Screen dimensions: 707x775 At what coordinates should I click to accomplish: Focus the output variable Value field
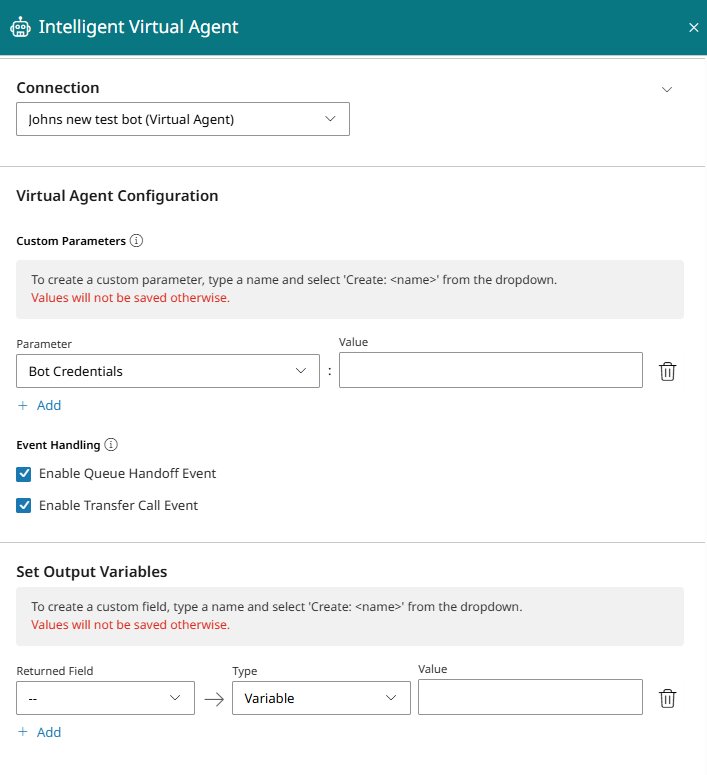[530, 697]
